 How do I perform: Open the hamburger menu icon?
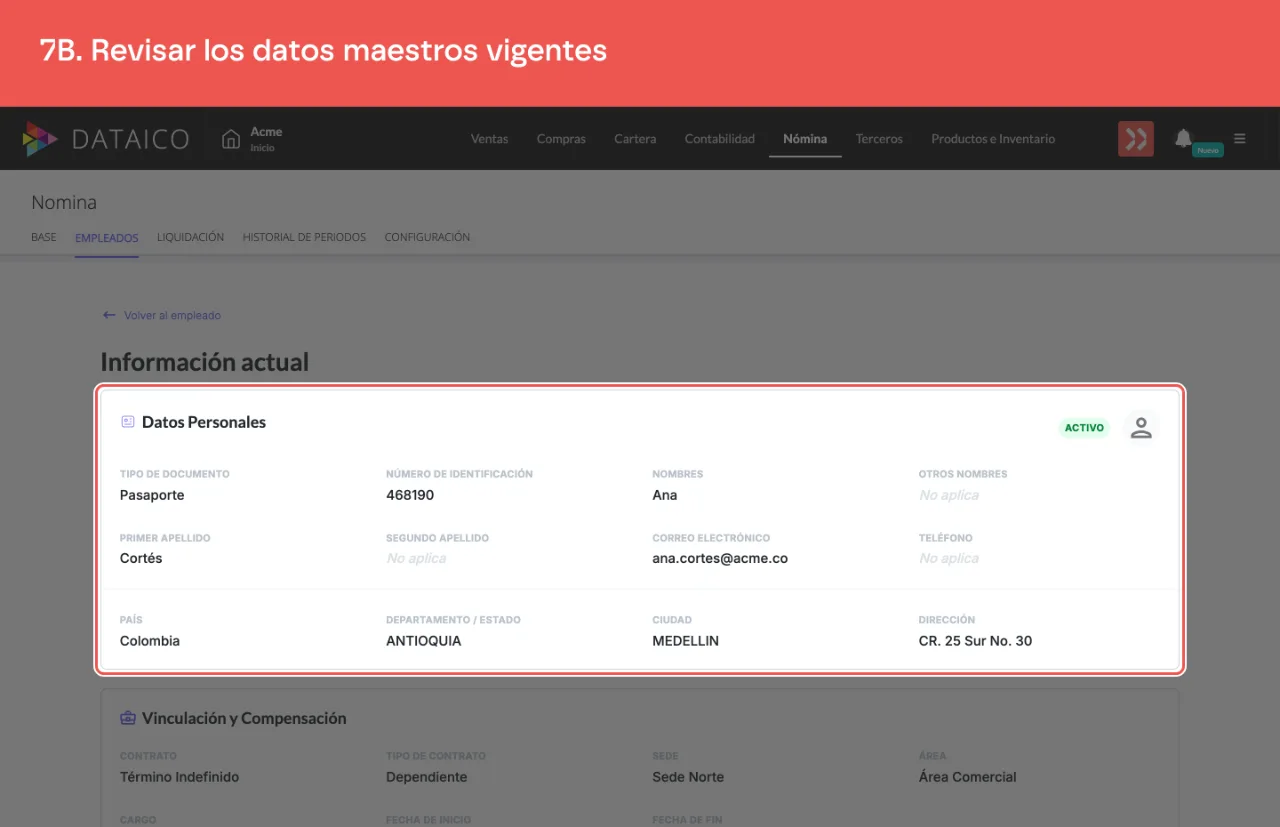coord(1240,139)
